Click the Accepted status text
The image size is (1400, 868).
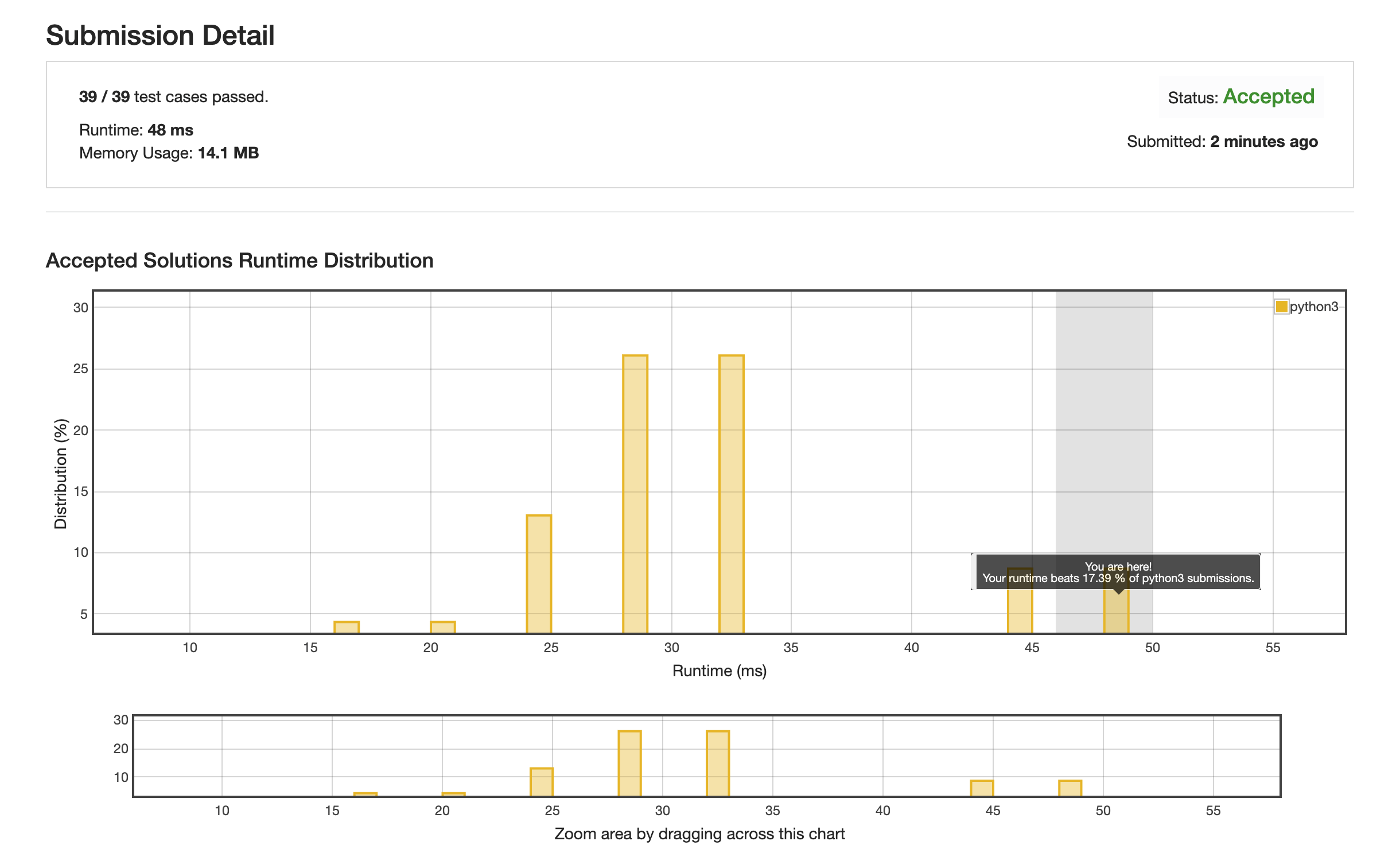(x=1268, y=96)
